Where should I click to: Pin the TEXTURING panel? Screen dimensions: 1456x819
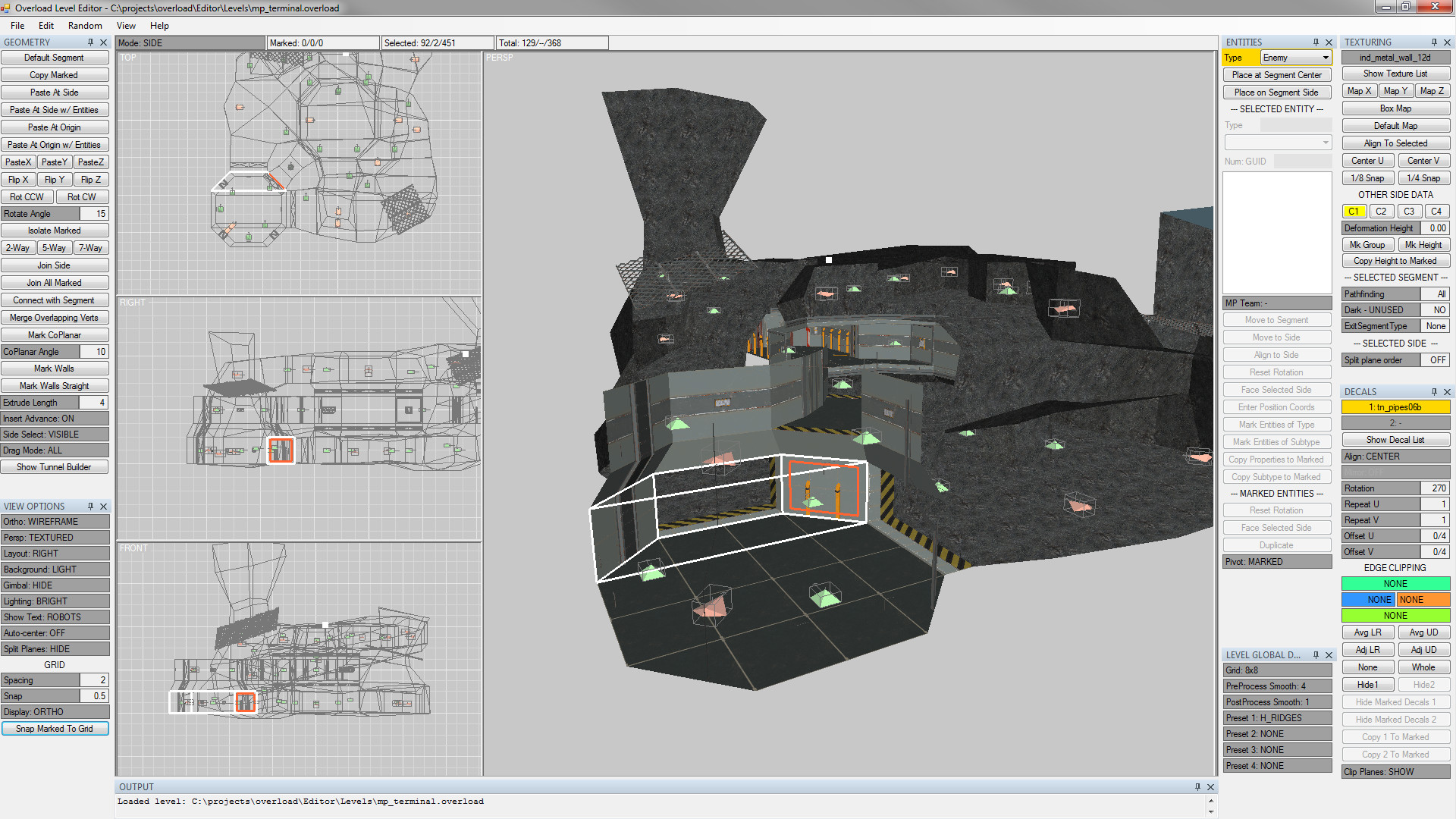[1433, 42]
